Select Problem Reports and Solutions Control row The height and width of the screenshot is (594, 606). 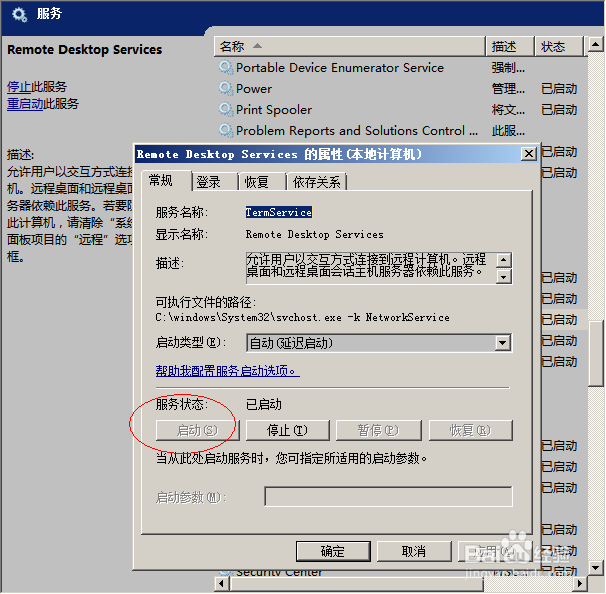pyautogui.click(x=400, y=130)
